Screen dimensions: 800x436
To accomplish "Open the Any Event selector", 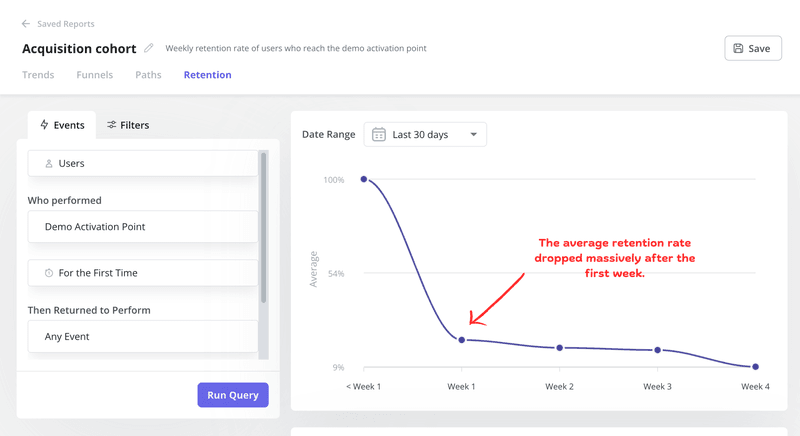I will pos(143,337).
